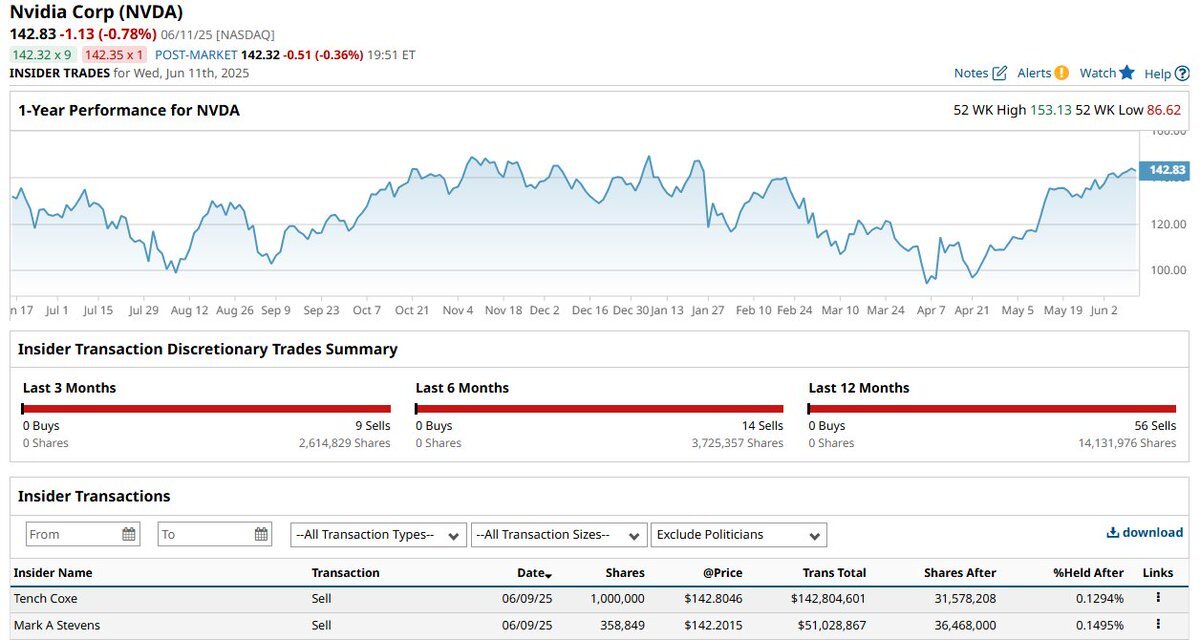Open the All Transaction Types dropdown
The image size is (1200, 640).
[x=378, y=534]
